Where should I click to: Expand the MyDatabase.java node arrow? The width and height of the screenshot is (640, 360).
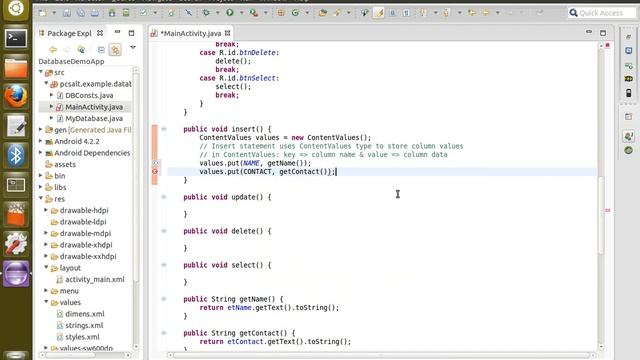point(51,118)
